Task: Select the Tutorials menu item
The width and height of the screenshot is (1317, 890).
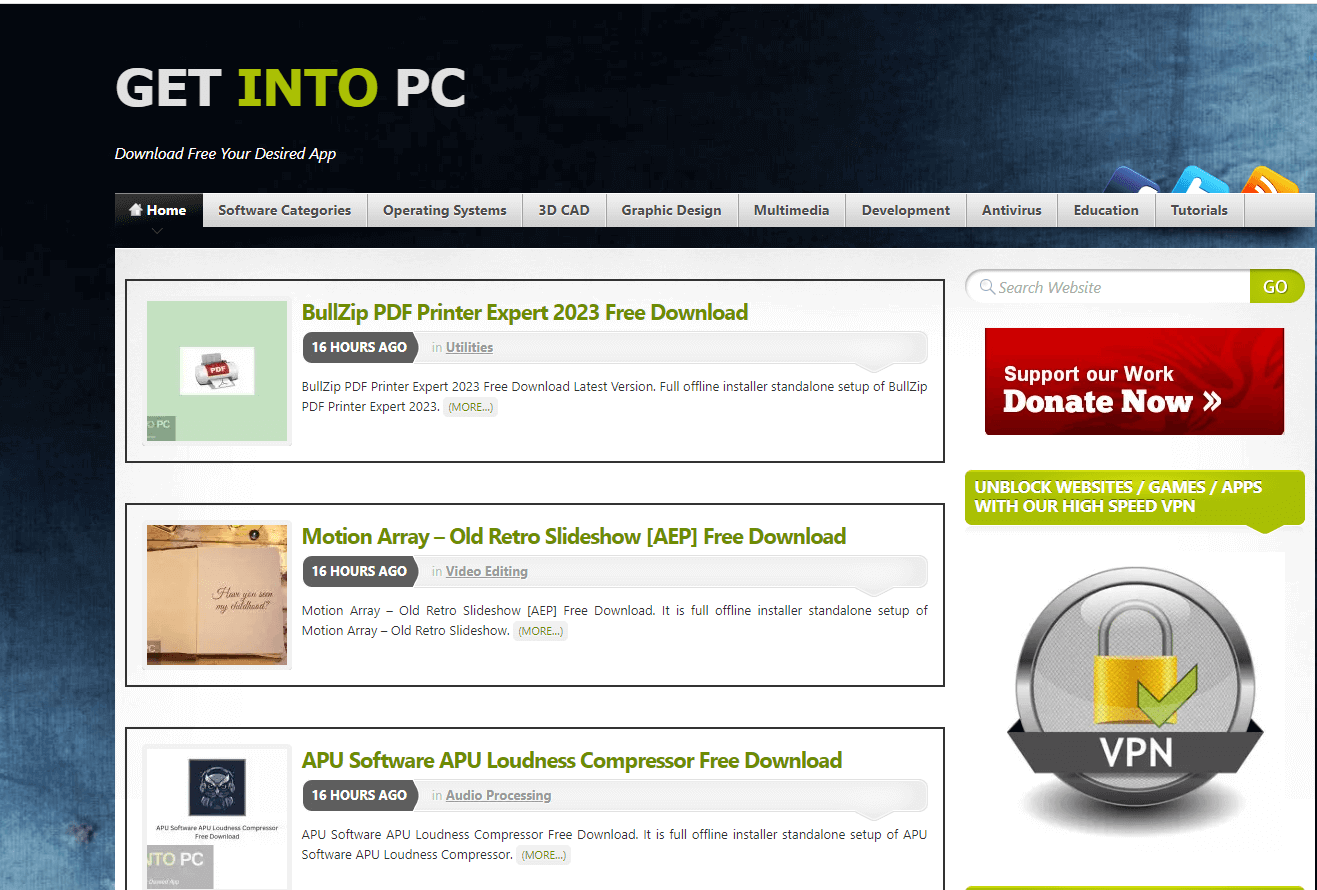Action: (1200, 210)
